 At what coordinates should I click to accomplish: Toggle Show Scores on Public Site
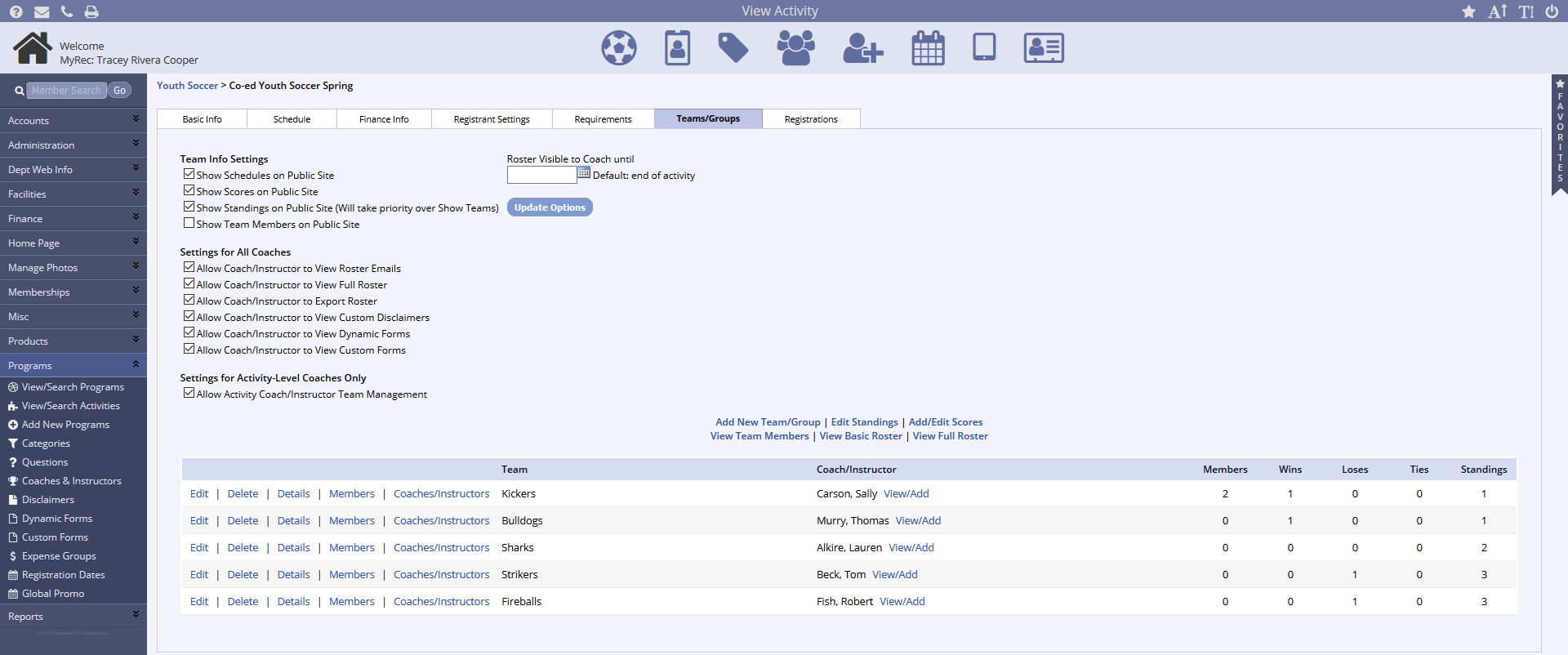[x=189, y=190]
